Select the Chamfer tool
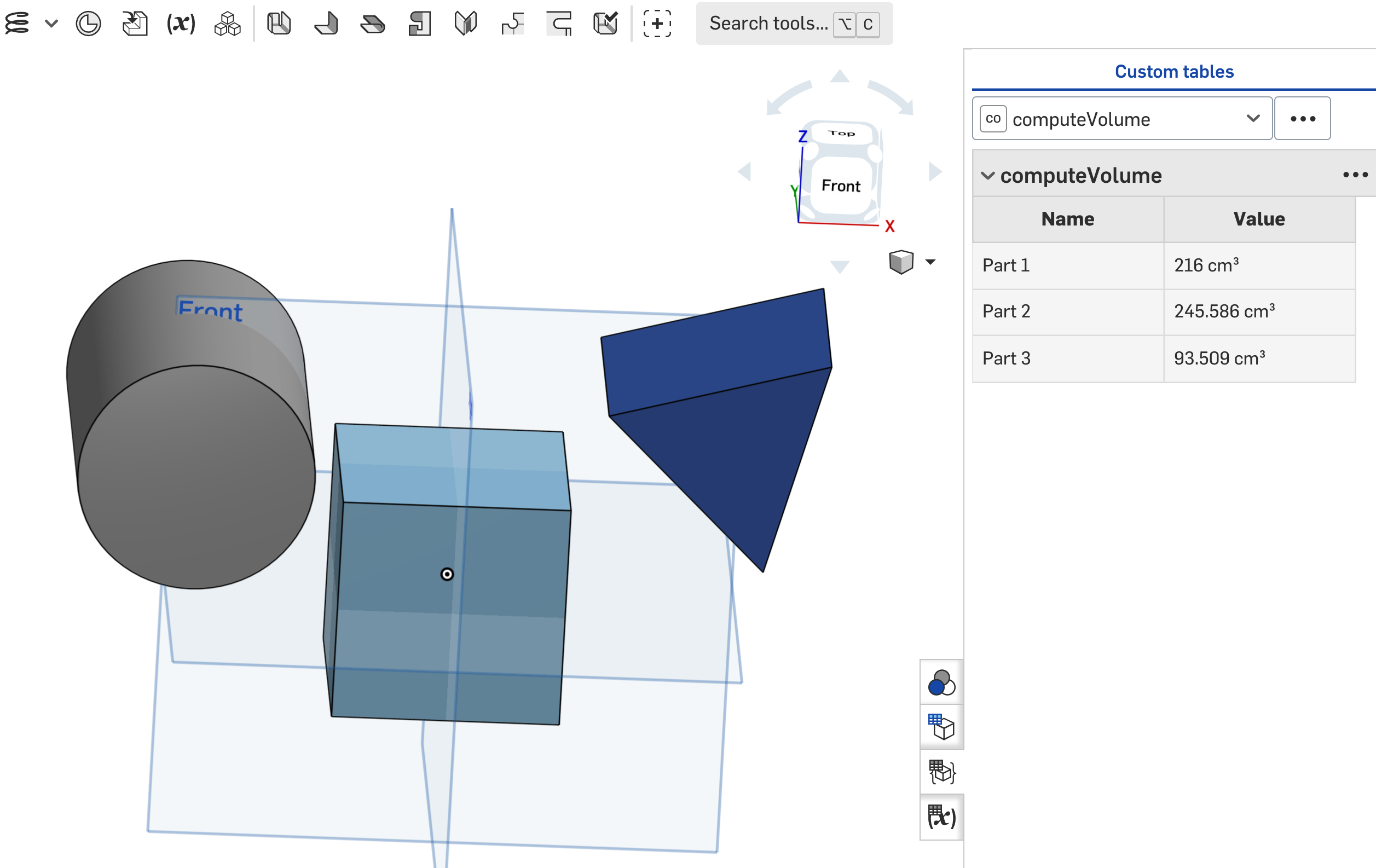The height and width of the screenshot is (868, 1376). coord(373,24)
